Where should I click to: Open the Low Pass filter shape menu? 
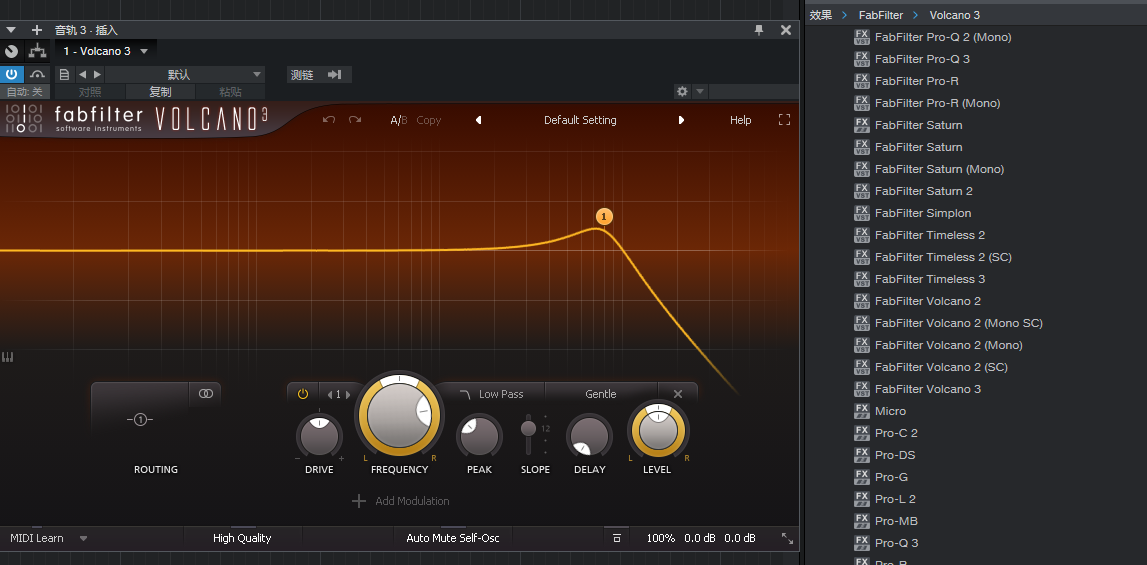point(492,394)
